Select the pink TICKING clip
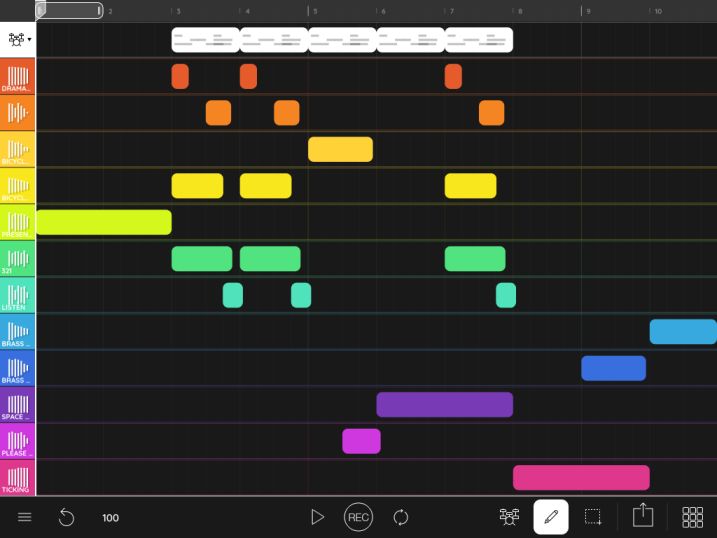 coord(581,478)
